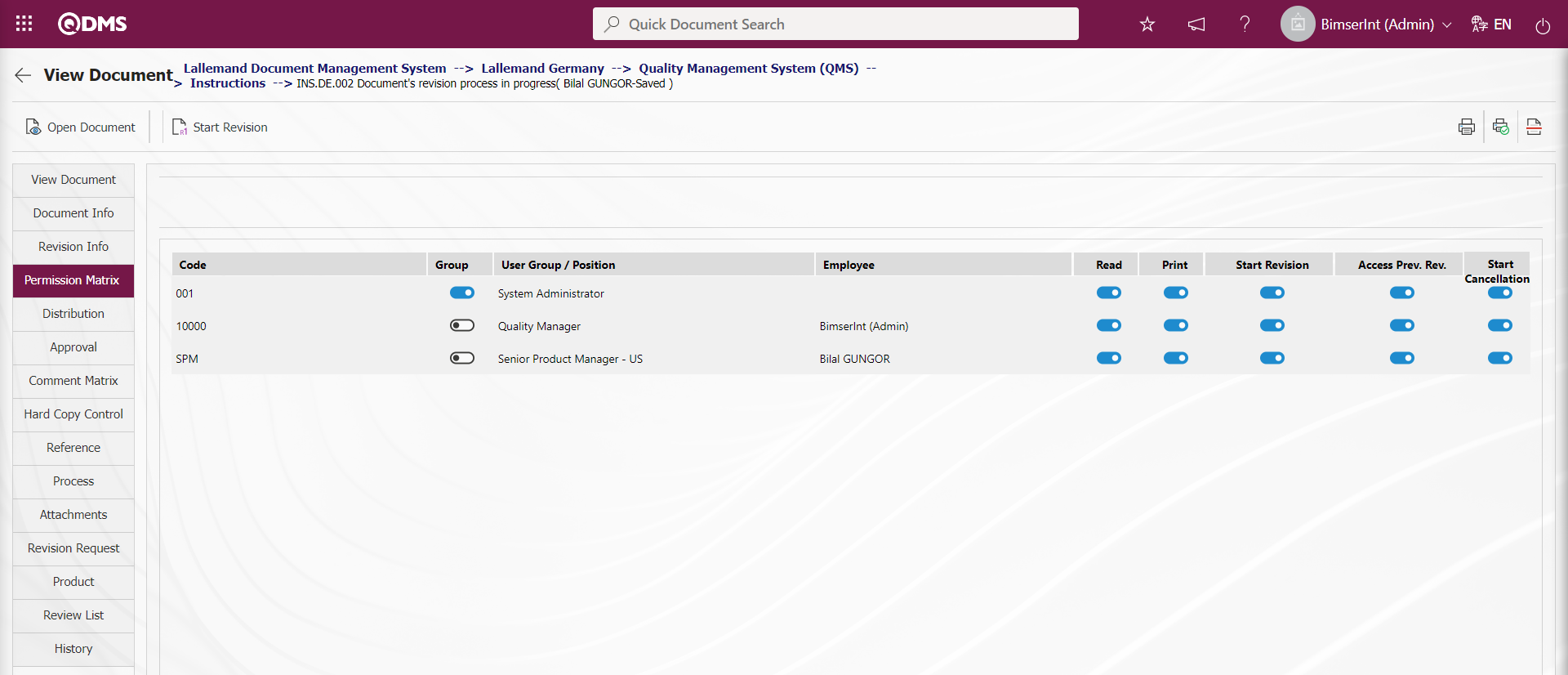Open announcements megaphone icon
The width and height of the screenshot is (1568, 675).
pos(1196,25)
